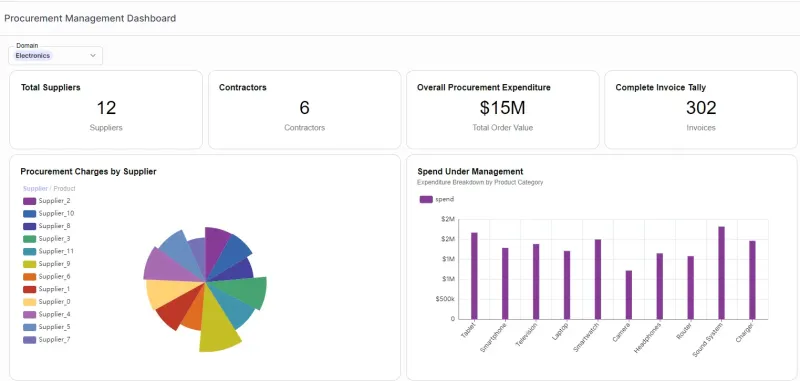Viewport: 800px width, 381px height.
Task: Click the 302 invoice tally value
Action: click(x=701, y=108)
